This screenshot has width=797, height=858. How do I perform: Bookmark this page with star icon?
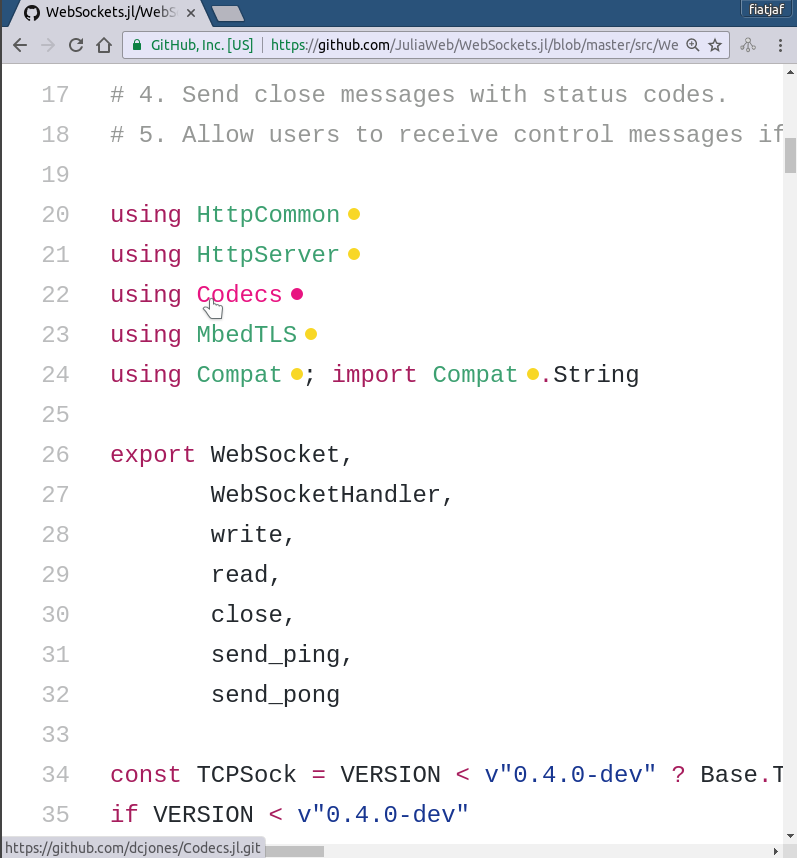715,45
